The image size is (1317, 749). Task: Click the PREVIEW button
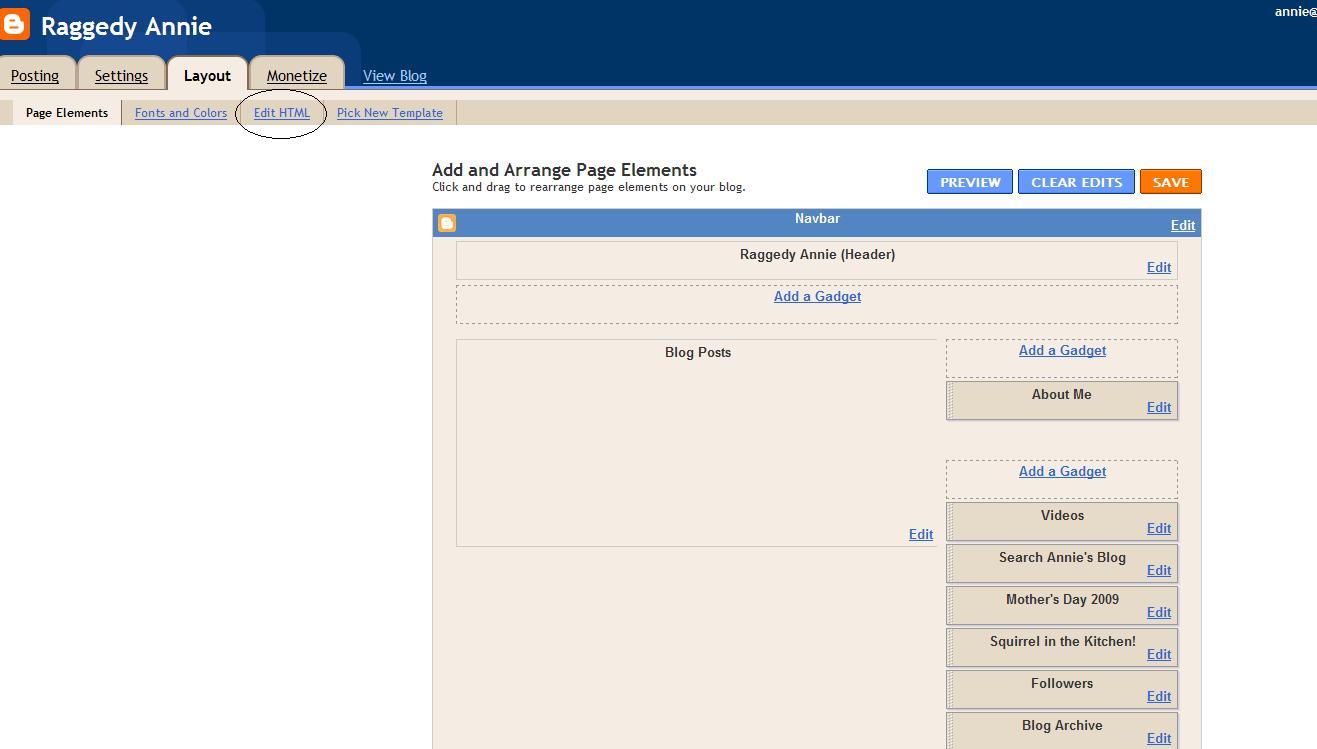tap(970, 182)
